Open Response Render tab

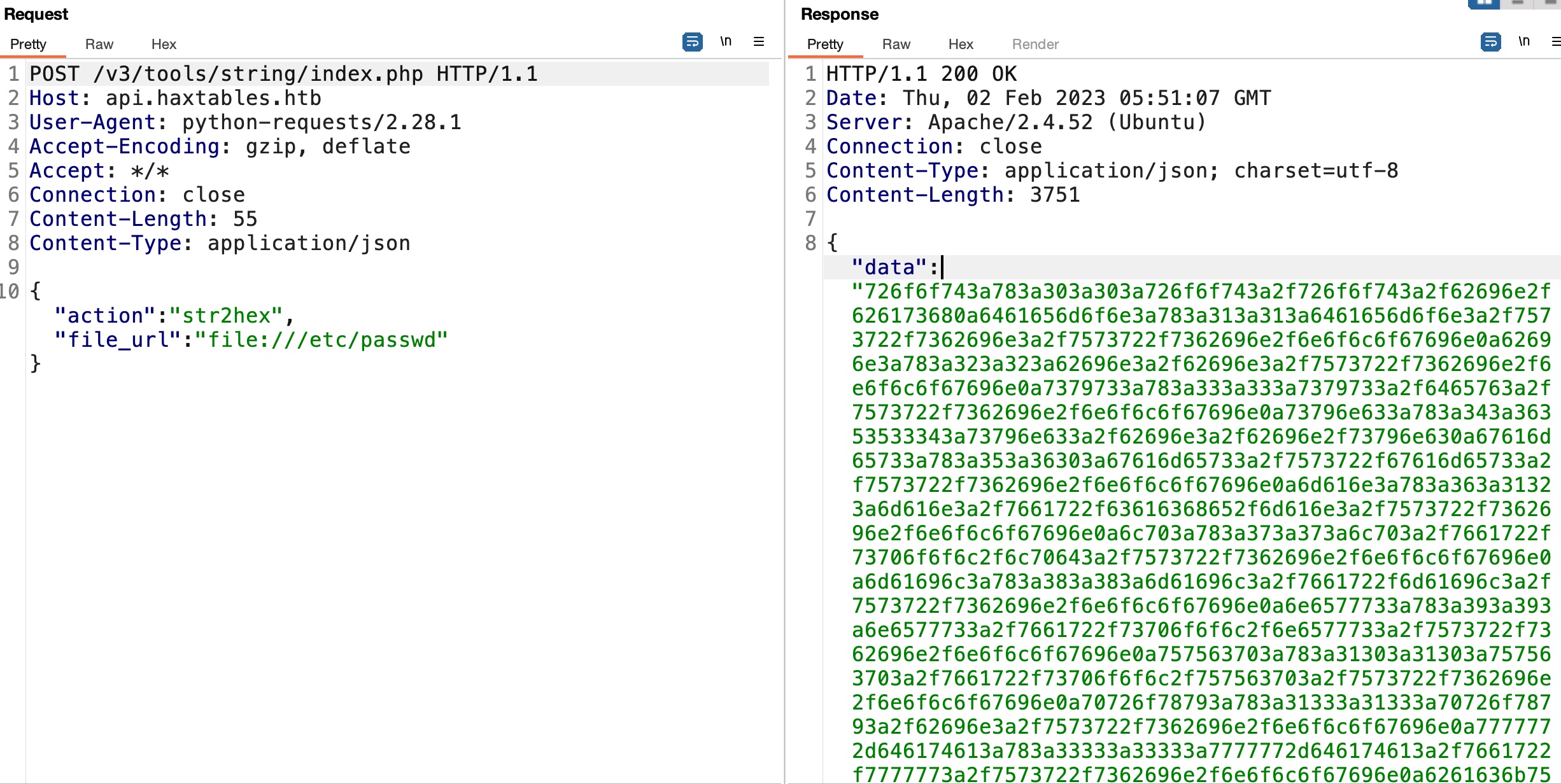(x=1035, y=45)
